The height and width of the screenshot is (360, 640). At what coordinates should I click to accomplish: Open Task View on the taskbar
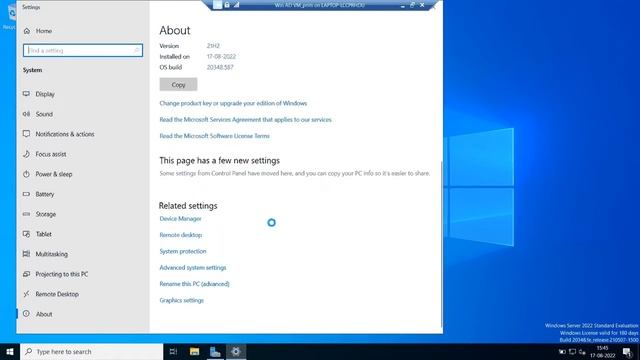173,351
